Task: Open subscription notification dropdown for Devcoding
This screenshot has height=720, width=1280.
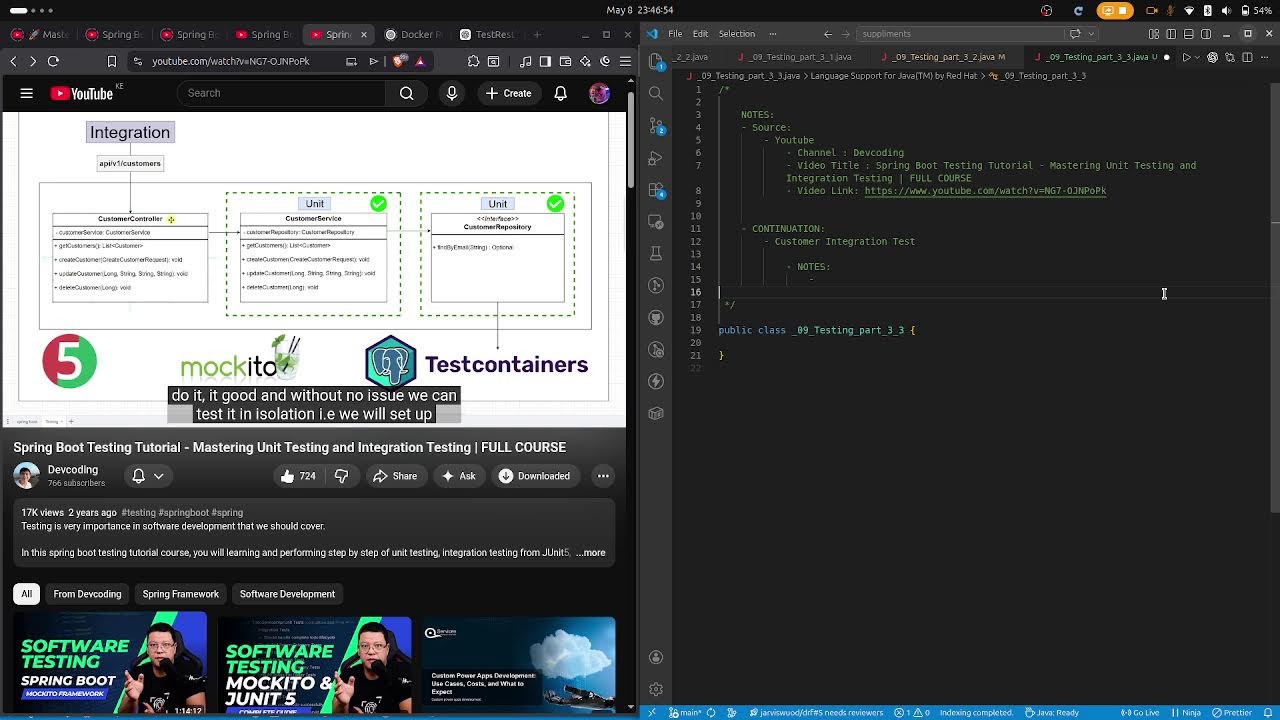Action: 148,476
